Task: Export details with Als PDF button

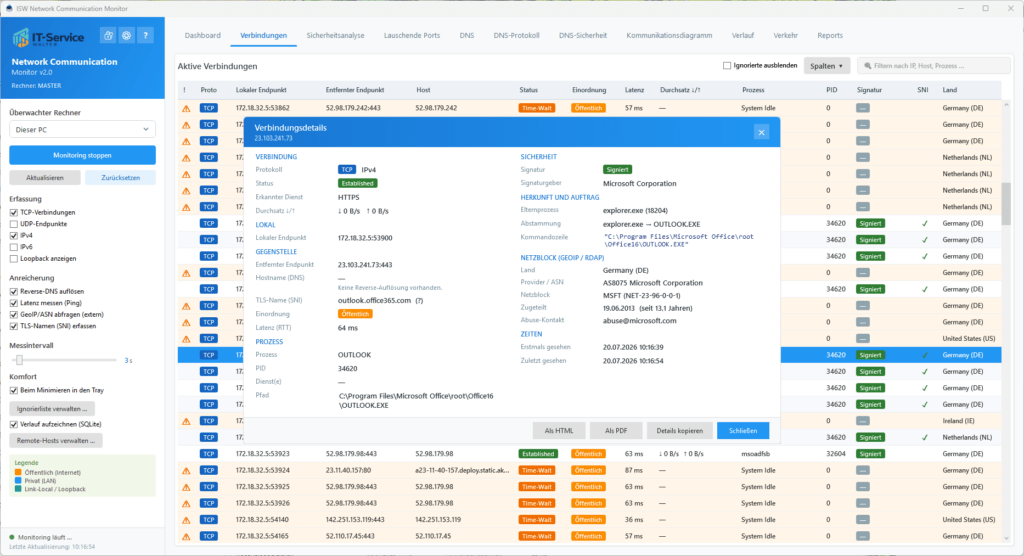Action: 616,431
